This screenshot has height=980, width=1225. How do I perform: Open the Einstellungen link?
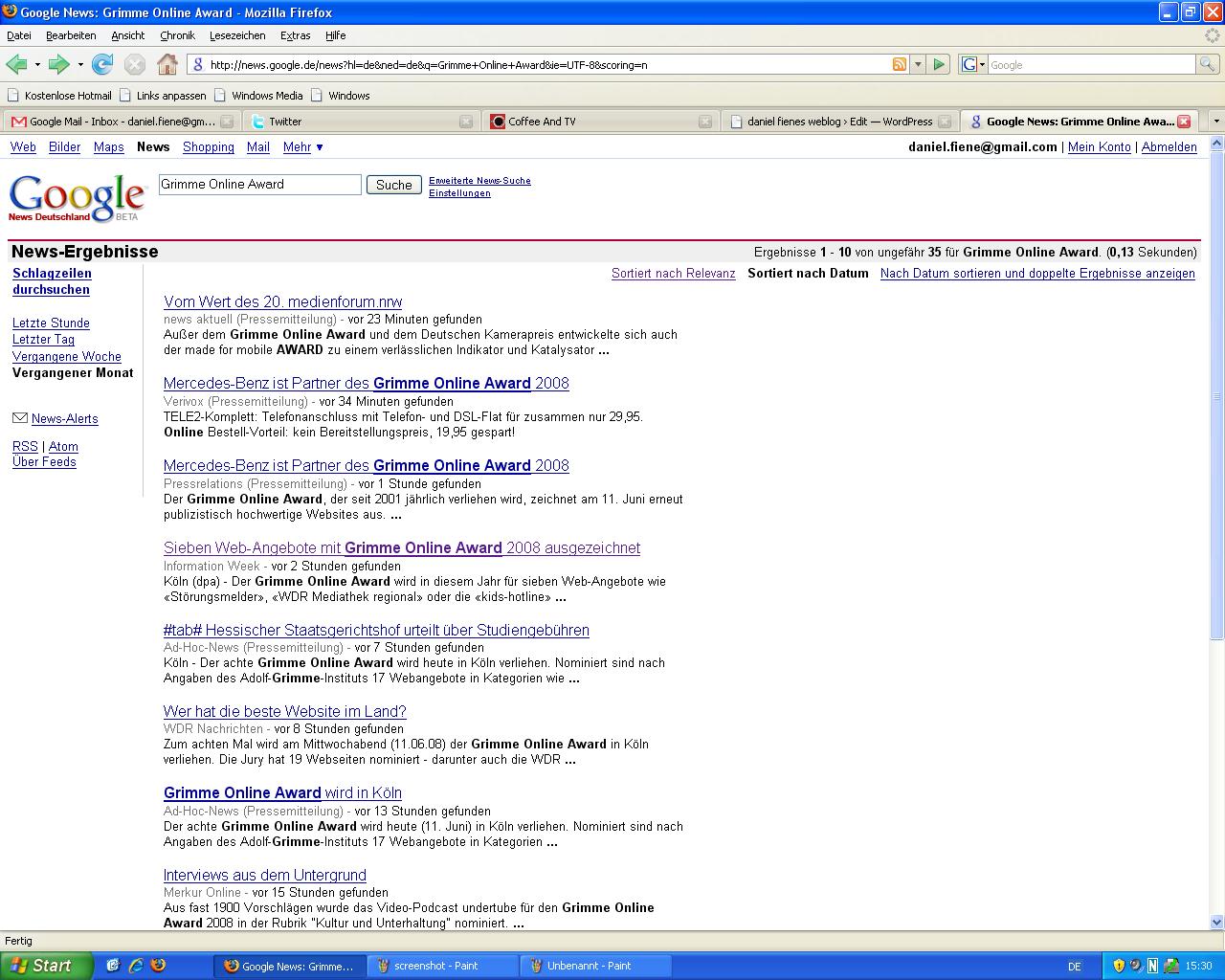pos(459,193)
